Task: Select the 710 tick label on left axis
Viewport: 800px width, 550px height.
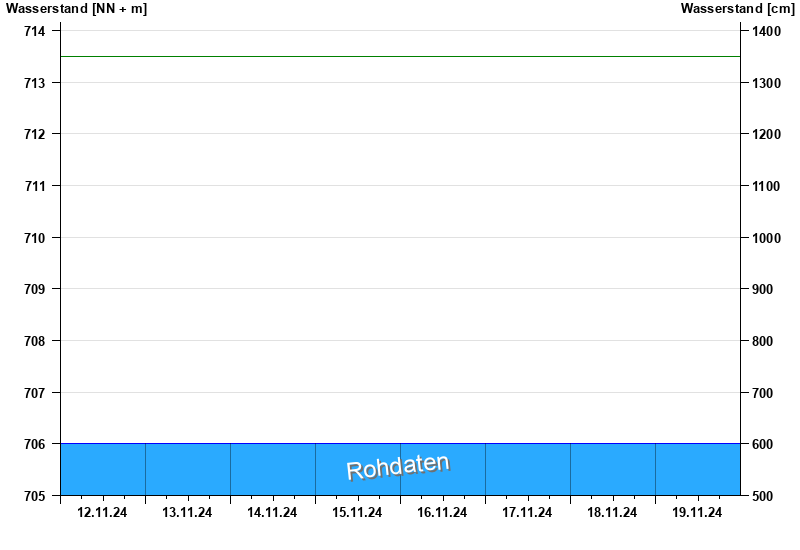Action: pos(35,238)
